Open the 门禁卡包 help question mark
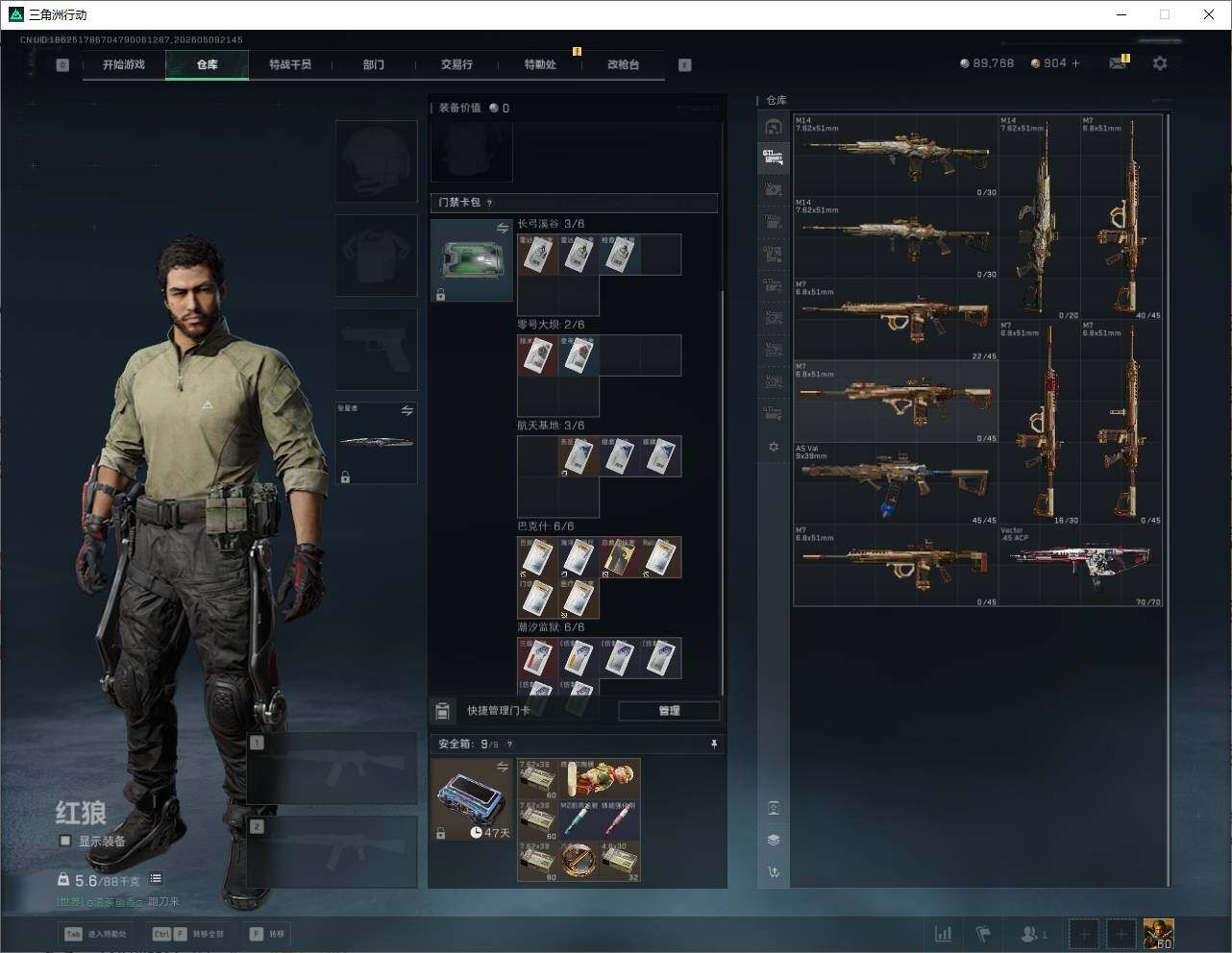The image size is (1232, 953). click(489, 203)
